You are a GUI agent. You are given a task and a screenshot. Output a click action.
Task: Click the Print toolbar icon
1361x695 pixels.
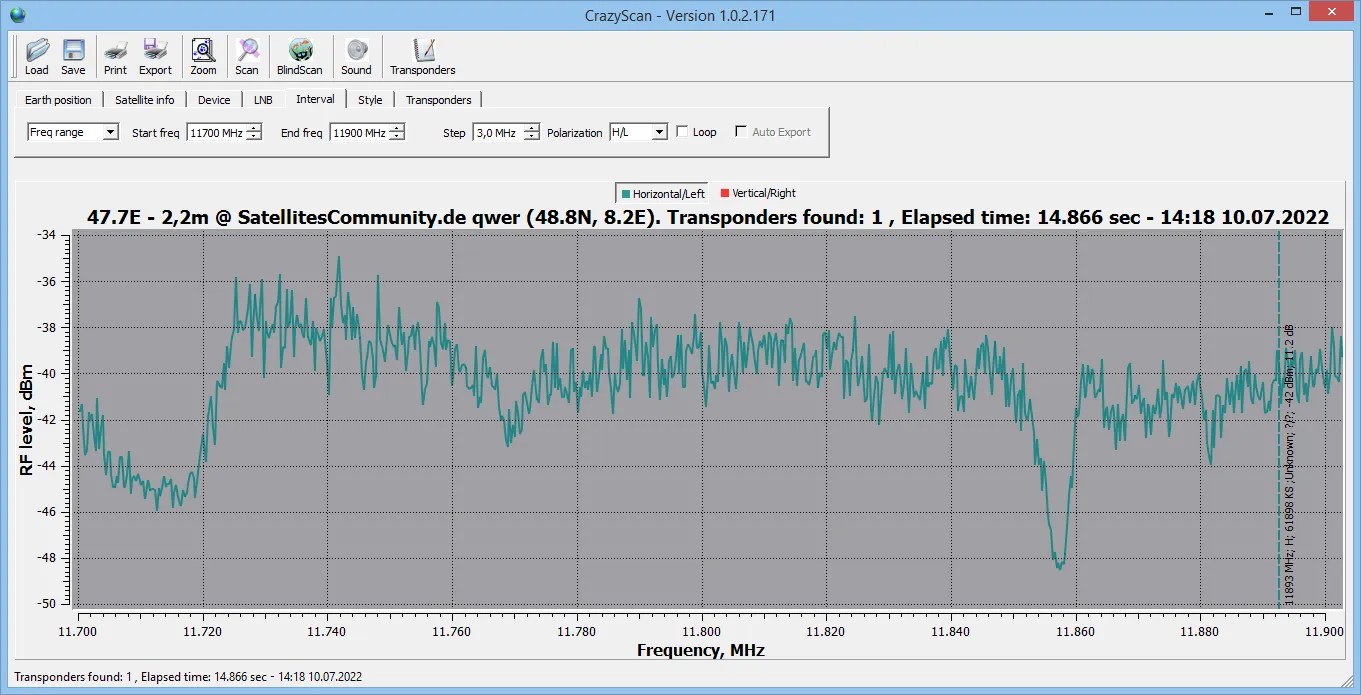point(115,56)
